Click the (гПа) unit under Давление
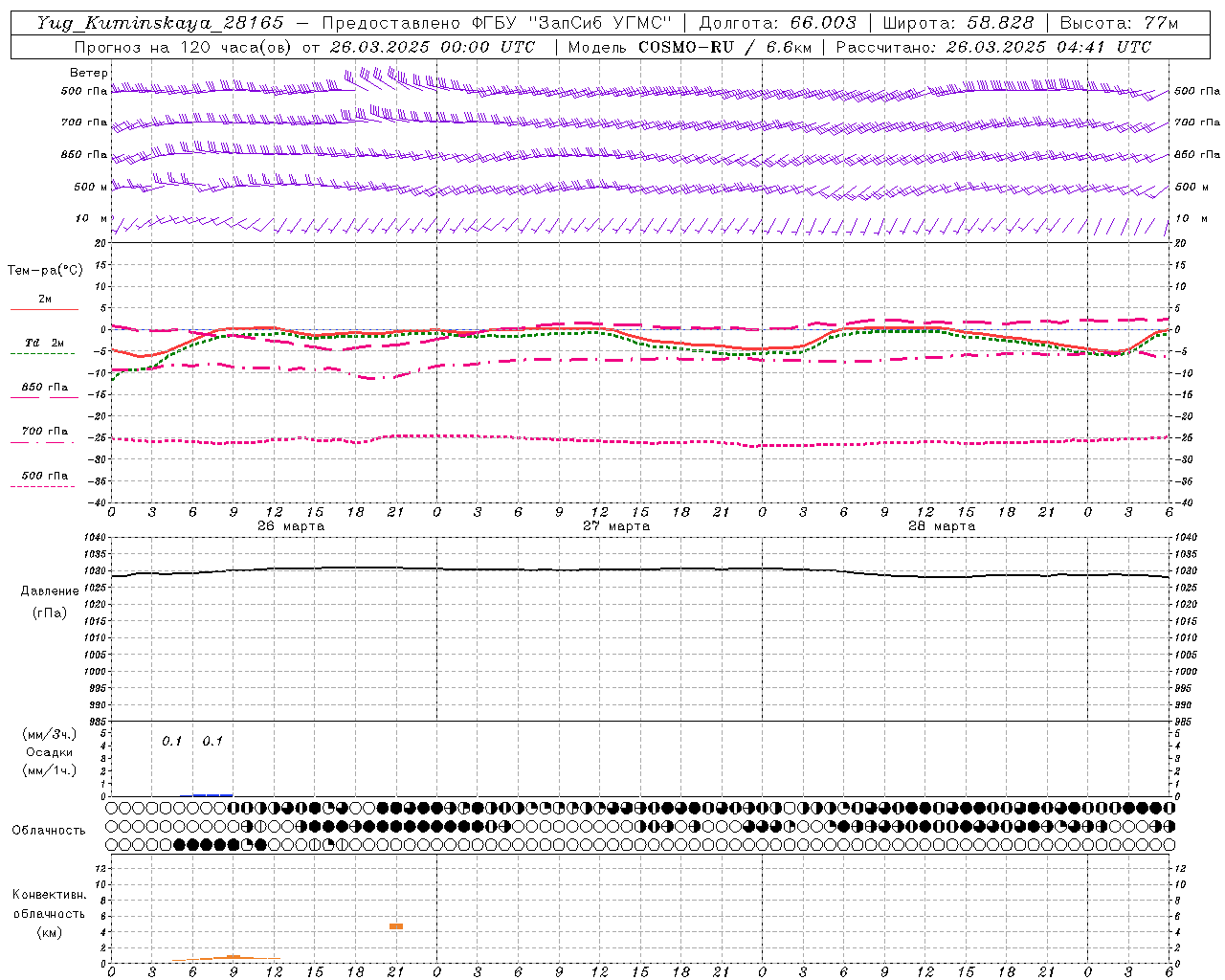The image size is (1225, 980). click(x=50, y=612)
